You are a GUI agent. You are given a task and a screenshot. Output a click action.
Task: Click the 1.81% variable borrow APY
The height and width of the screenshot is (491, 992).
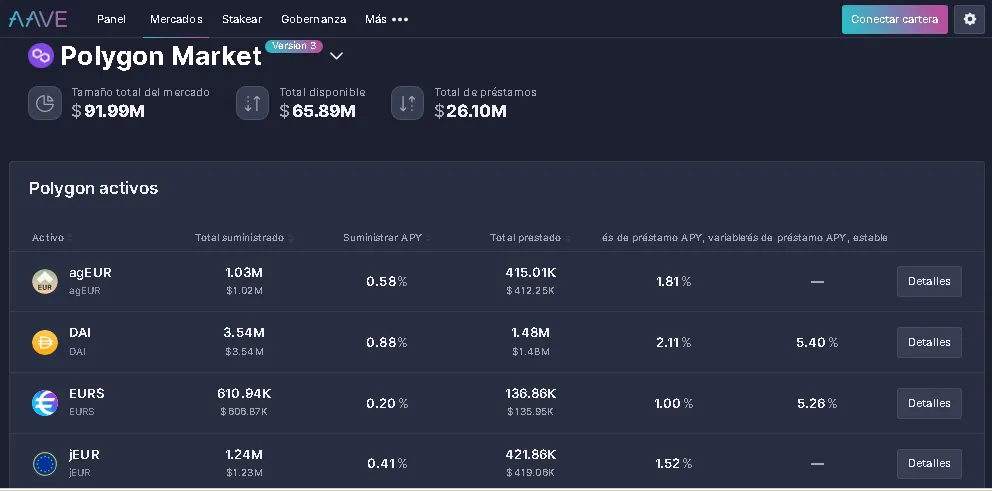tap(674, 282)
